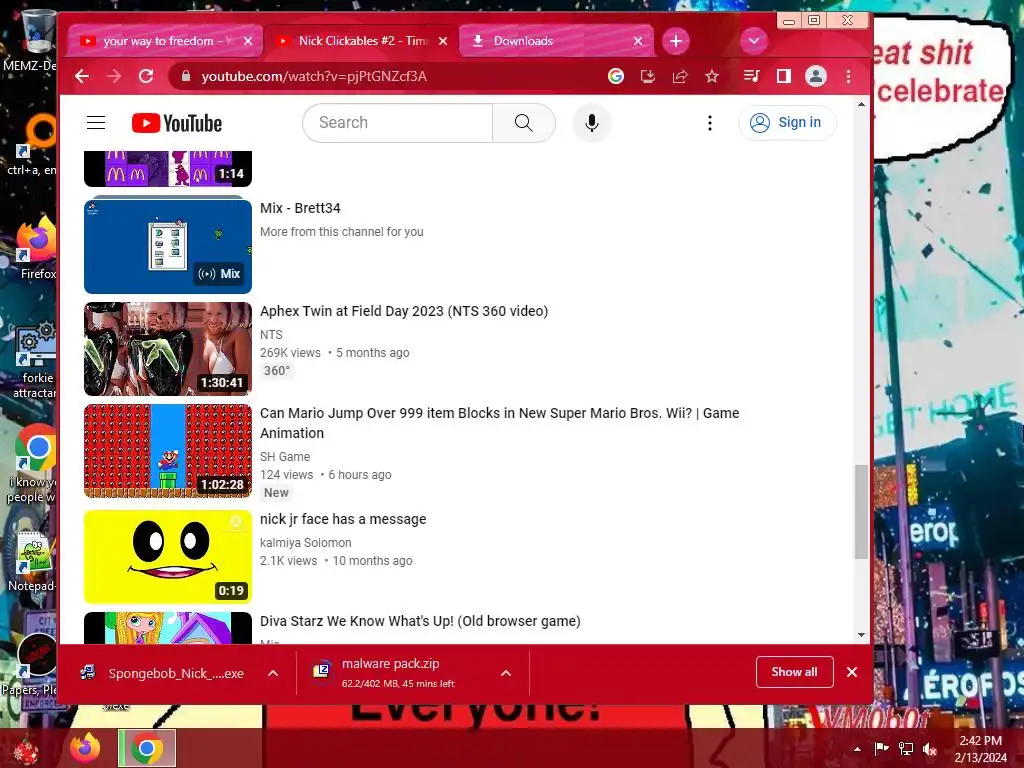The width and height of the screenshot is (1024, 768).
Task: Open the Action Center flag icon
Action: pyautogui.click(x=881, y=749)
